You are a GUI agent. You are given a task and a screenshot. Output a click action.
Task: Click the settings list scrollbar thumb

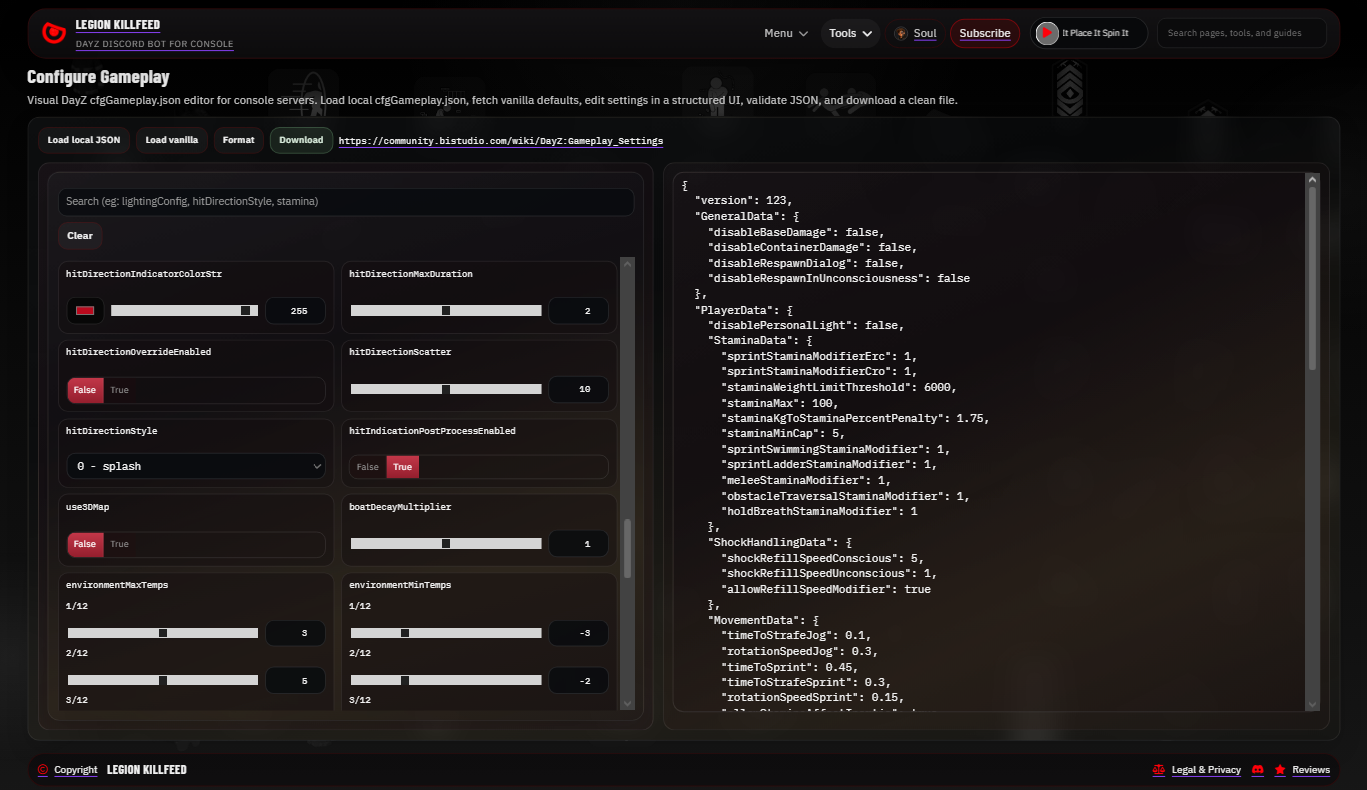(x=628, y=548)
